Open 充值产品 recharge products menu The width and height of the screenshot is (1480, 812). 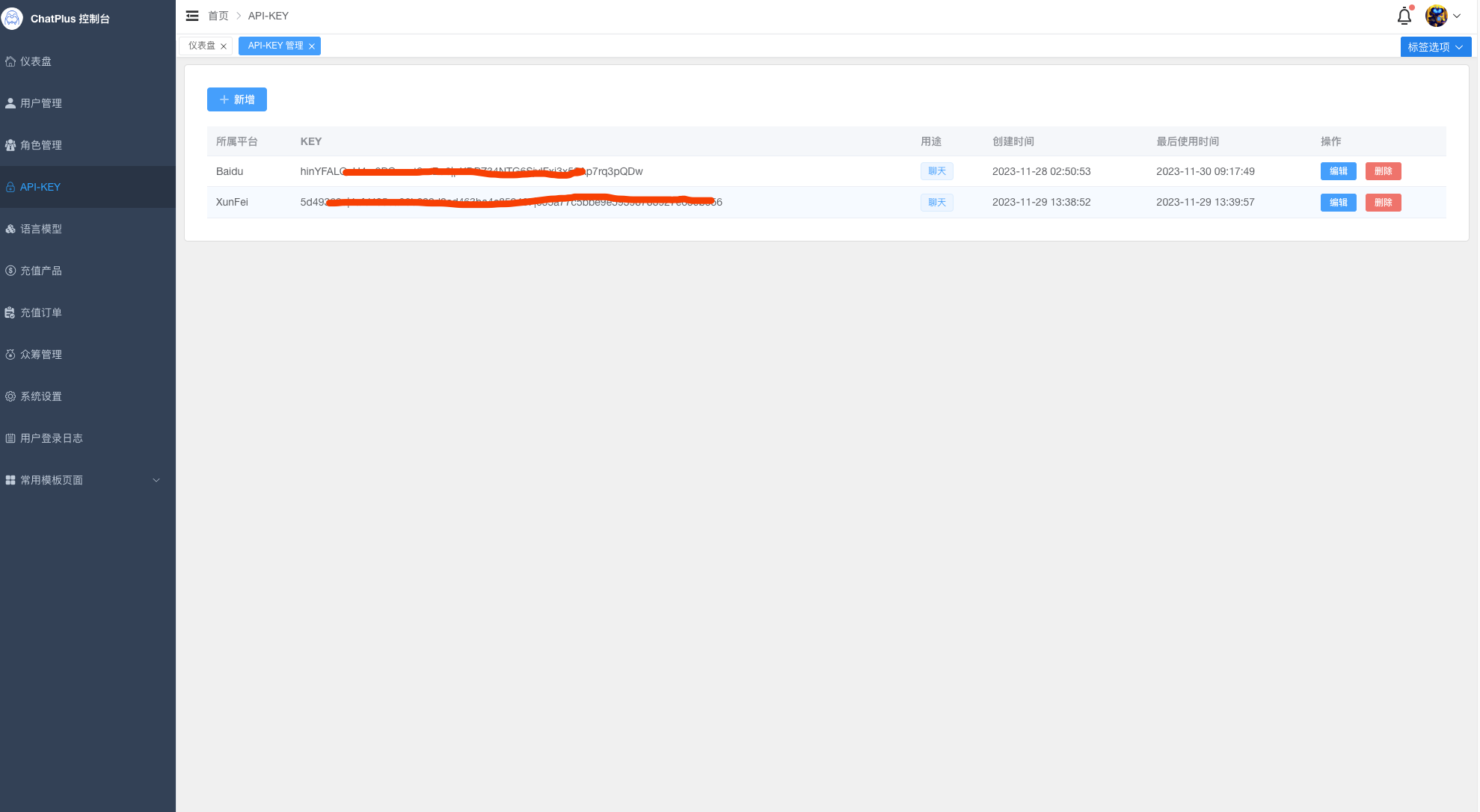[x=41, y=271]
